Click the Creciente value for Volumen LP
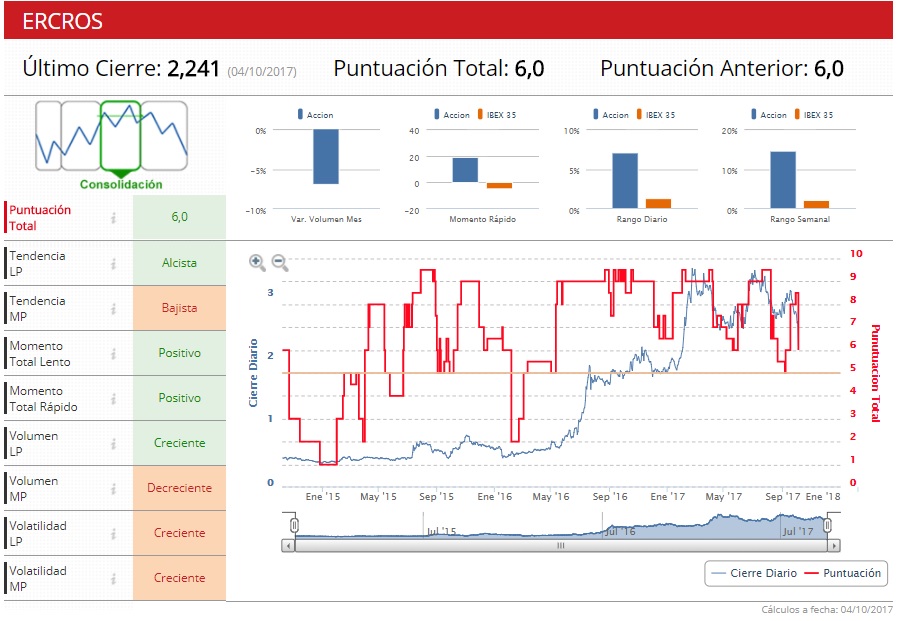897x621 pixels. click(x=179, y=443)
